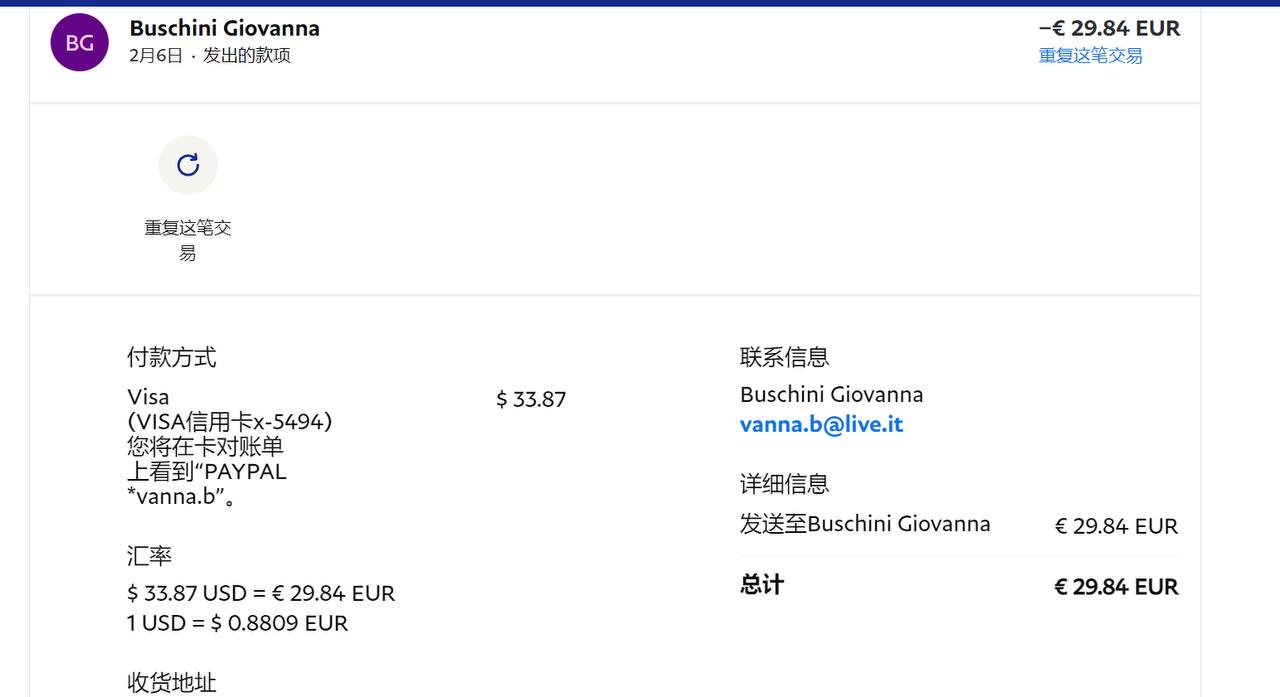Viewport: 1280px width, 697px height.
Task: Click the $ 33.87 payment amount
Action: (x=531, y=400)
